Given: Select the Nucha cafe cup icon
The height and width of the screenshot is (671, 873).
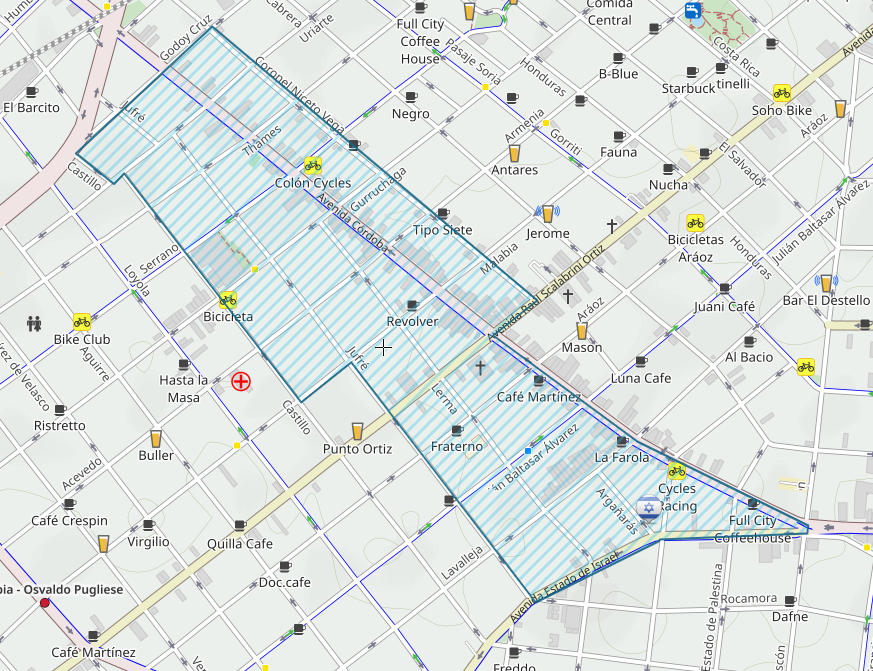Looking at the screenshot, I should [669, 169].
